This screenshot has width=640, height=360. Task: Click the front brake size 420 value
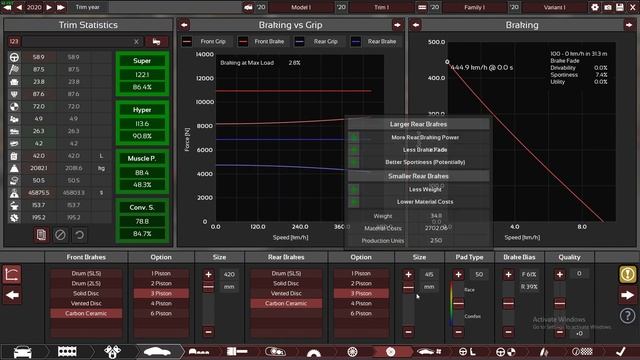pyautogui.click(x=229, y=274)
